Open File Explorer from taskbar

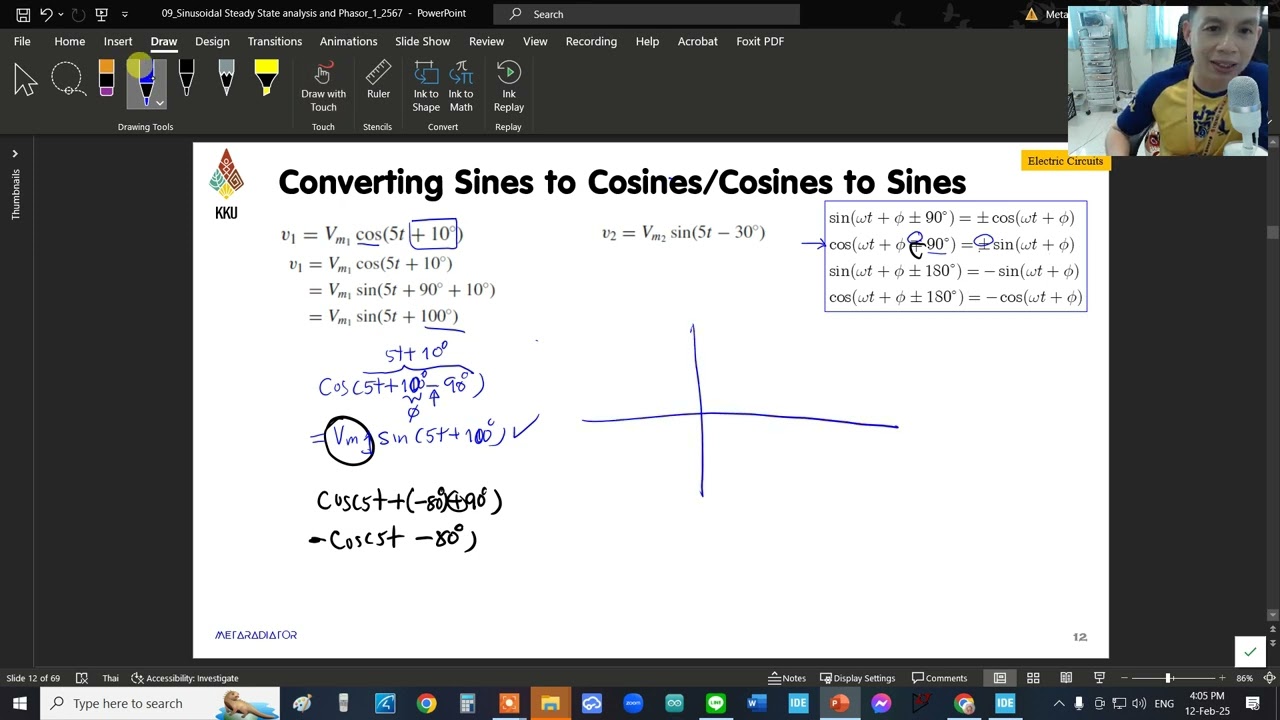click(x=550, y=704)
